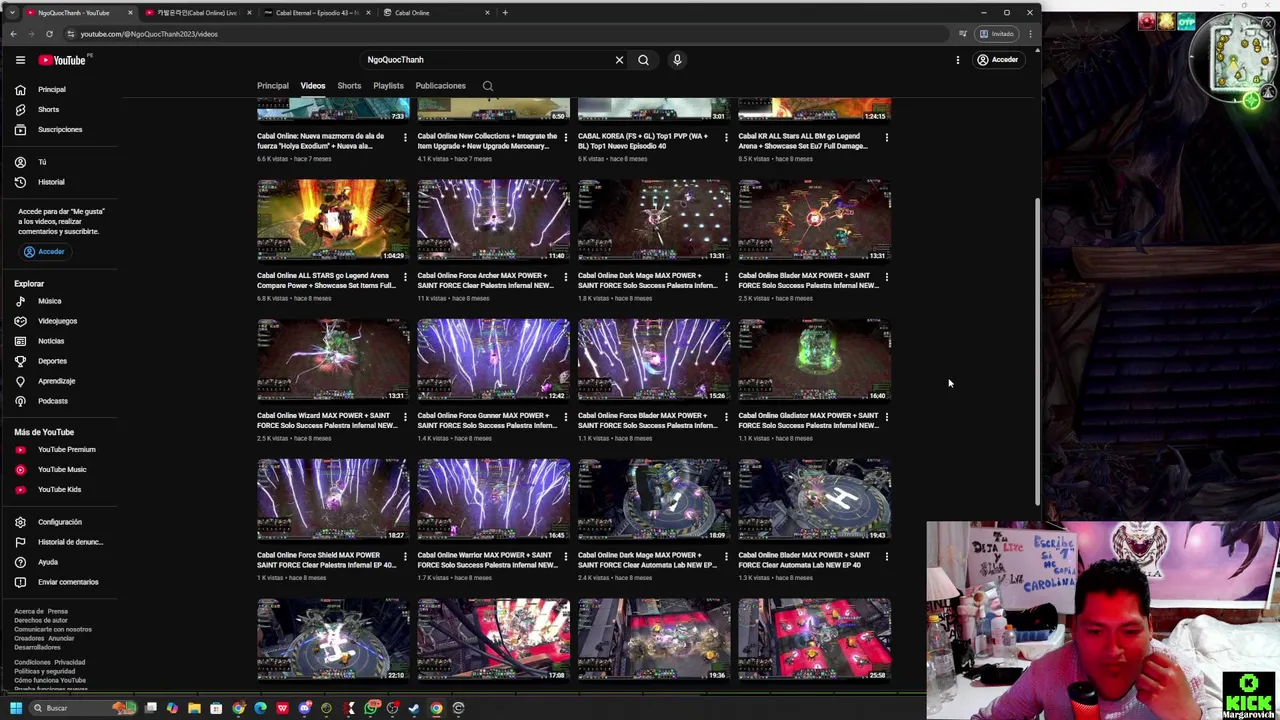Explore Música category
Screen dimensions: 1280x720
point(49,301)
